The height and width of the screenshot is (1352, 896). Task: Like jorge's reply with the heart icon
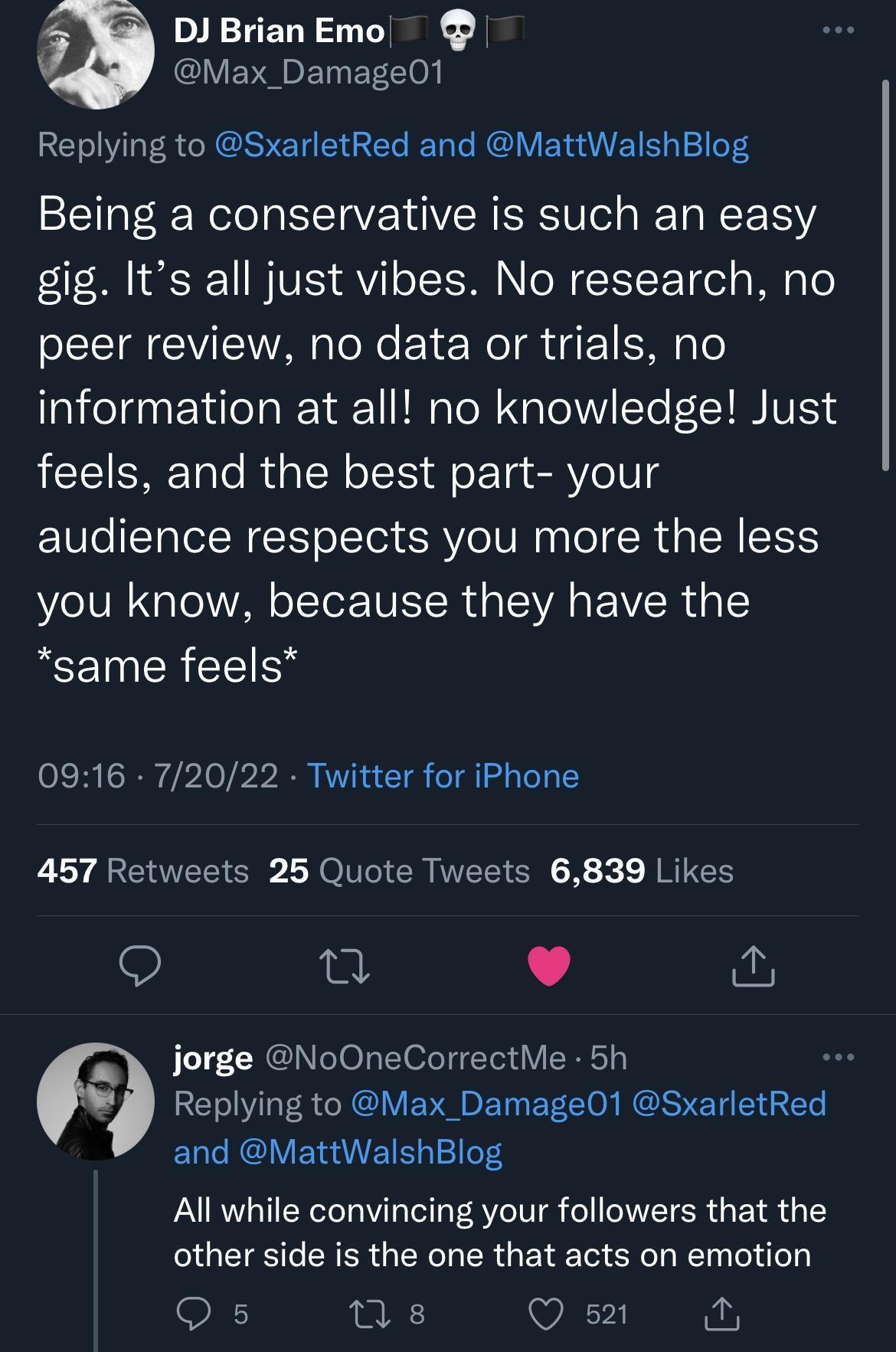pos(546,1311)
